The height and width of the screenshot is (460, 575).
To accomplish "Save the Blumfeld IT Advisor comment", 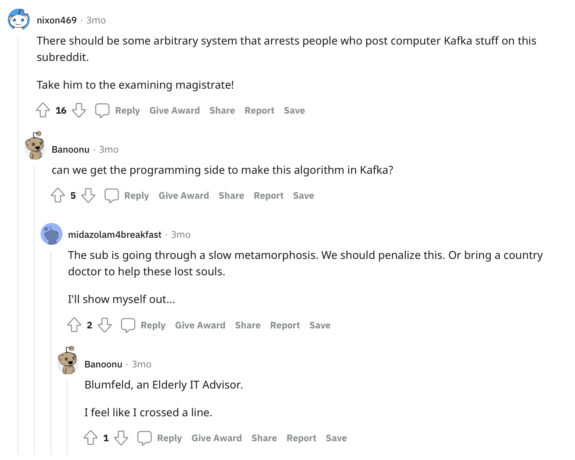I will [336, 438].
